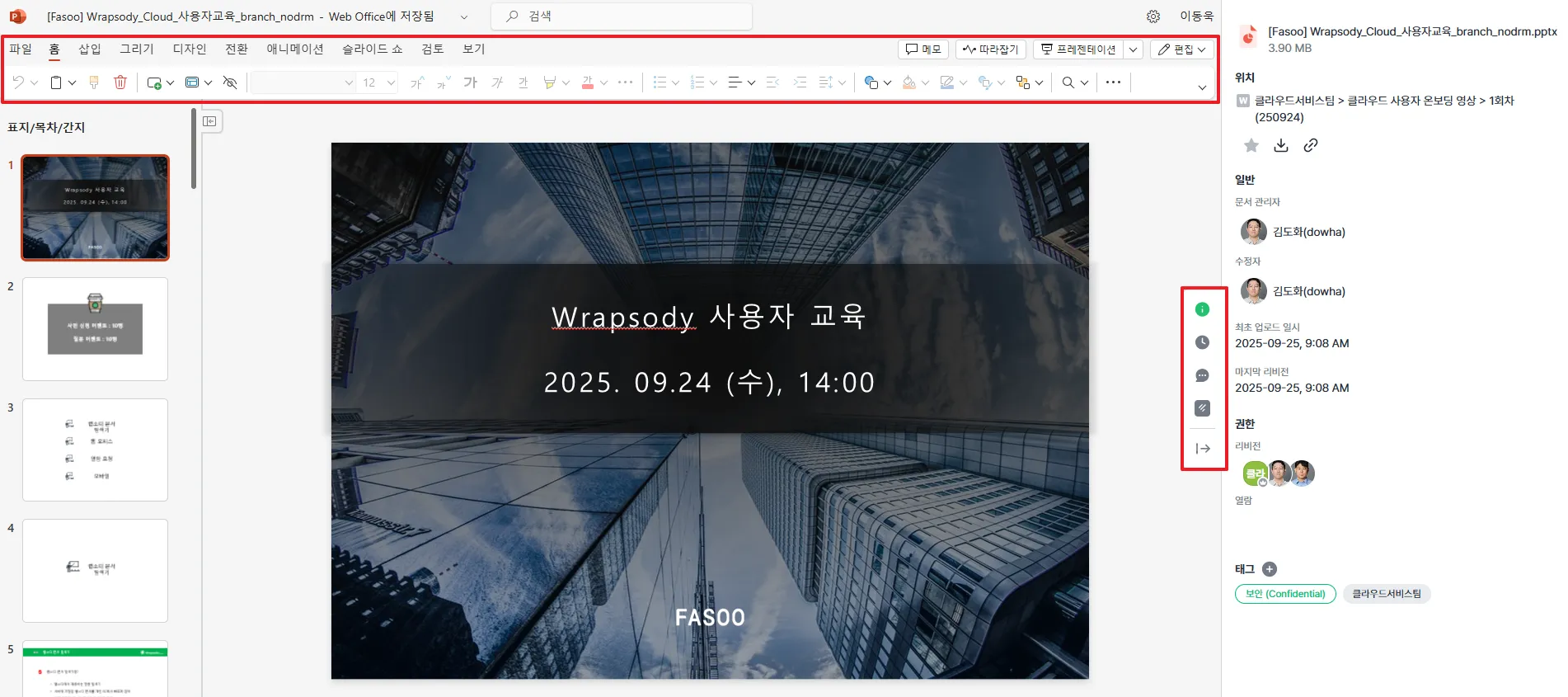Image resolution: width=1568 pixels, height=697 pixels.
Task: Click the shape outline pen icon
Action: pyautogui.click(x=947, y=82)
